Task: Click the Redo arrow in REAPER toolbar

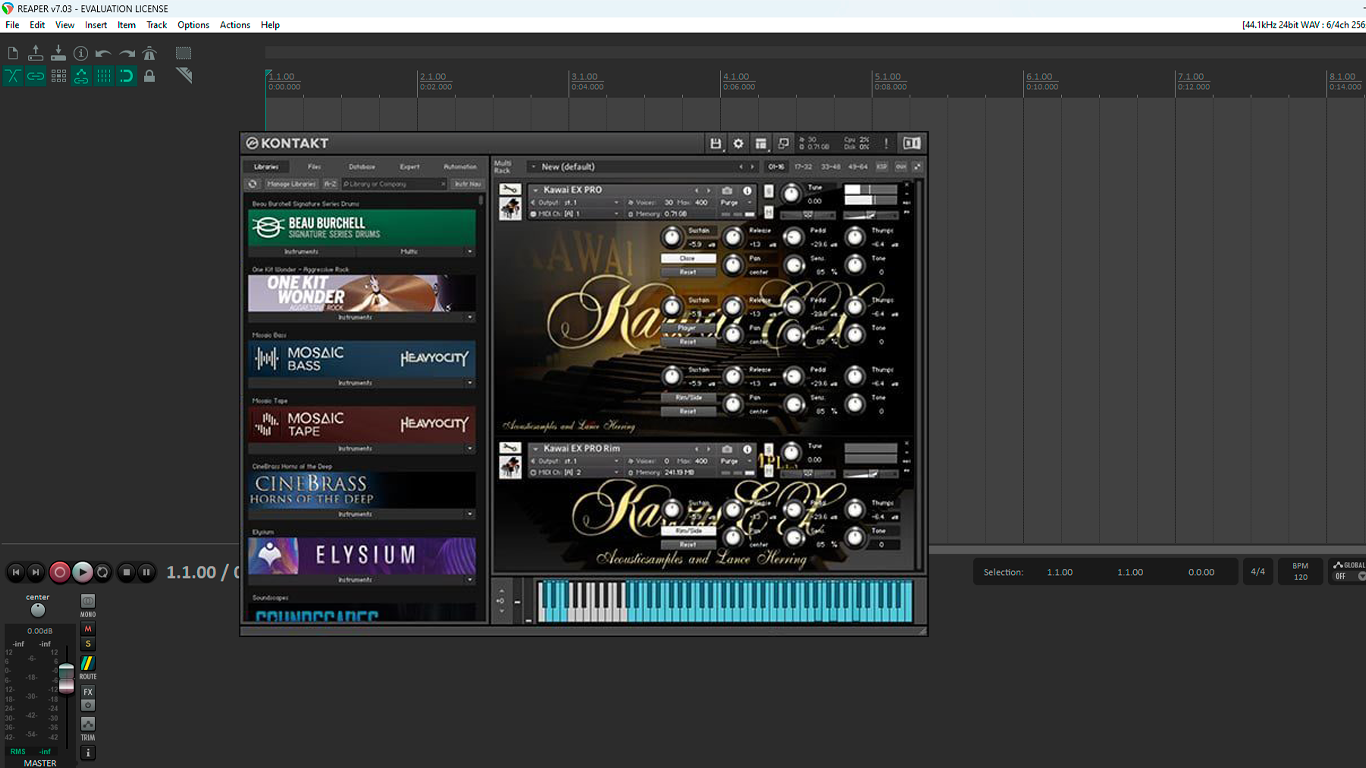Action: tap(127, 53)
